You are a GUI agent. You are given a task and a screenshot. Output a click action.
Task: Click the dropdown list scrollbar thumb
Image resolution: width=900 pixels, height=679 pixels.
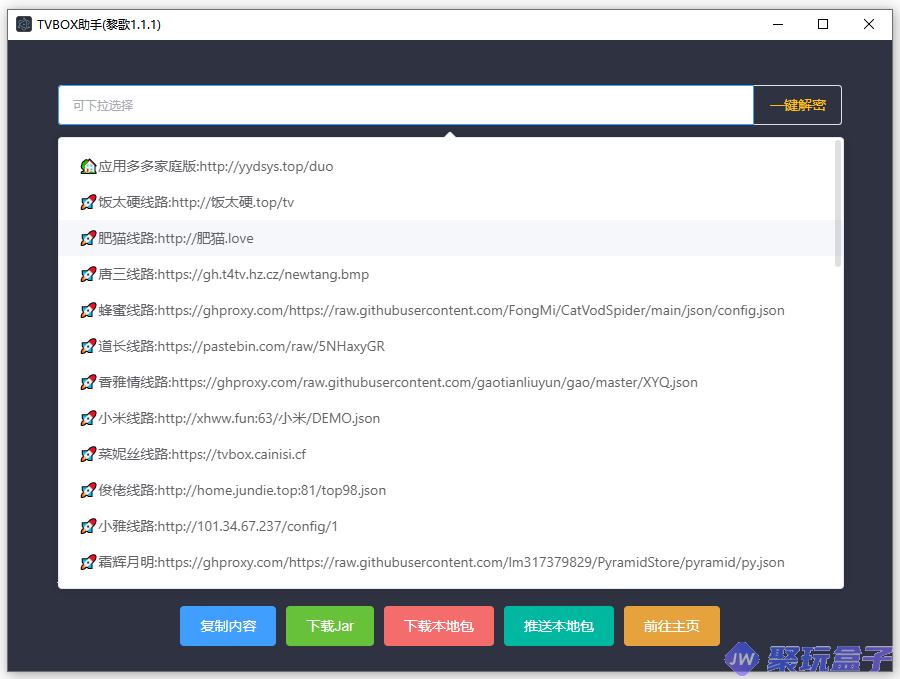click(x=838, y=204)
